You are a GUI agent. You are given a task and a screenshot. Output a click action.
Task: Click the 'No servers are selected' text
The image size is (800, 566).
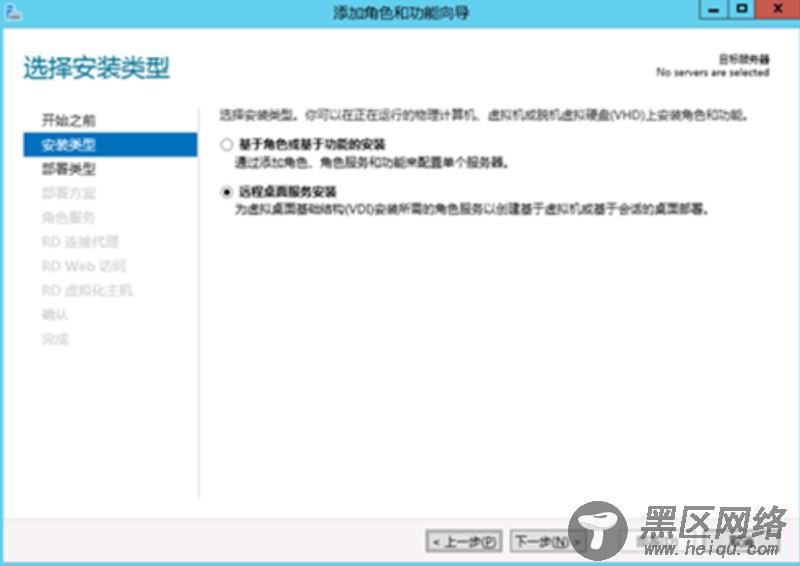coord(712,72)
